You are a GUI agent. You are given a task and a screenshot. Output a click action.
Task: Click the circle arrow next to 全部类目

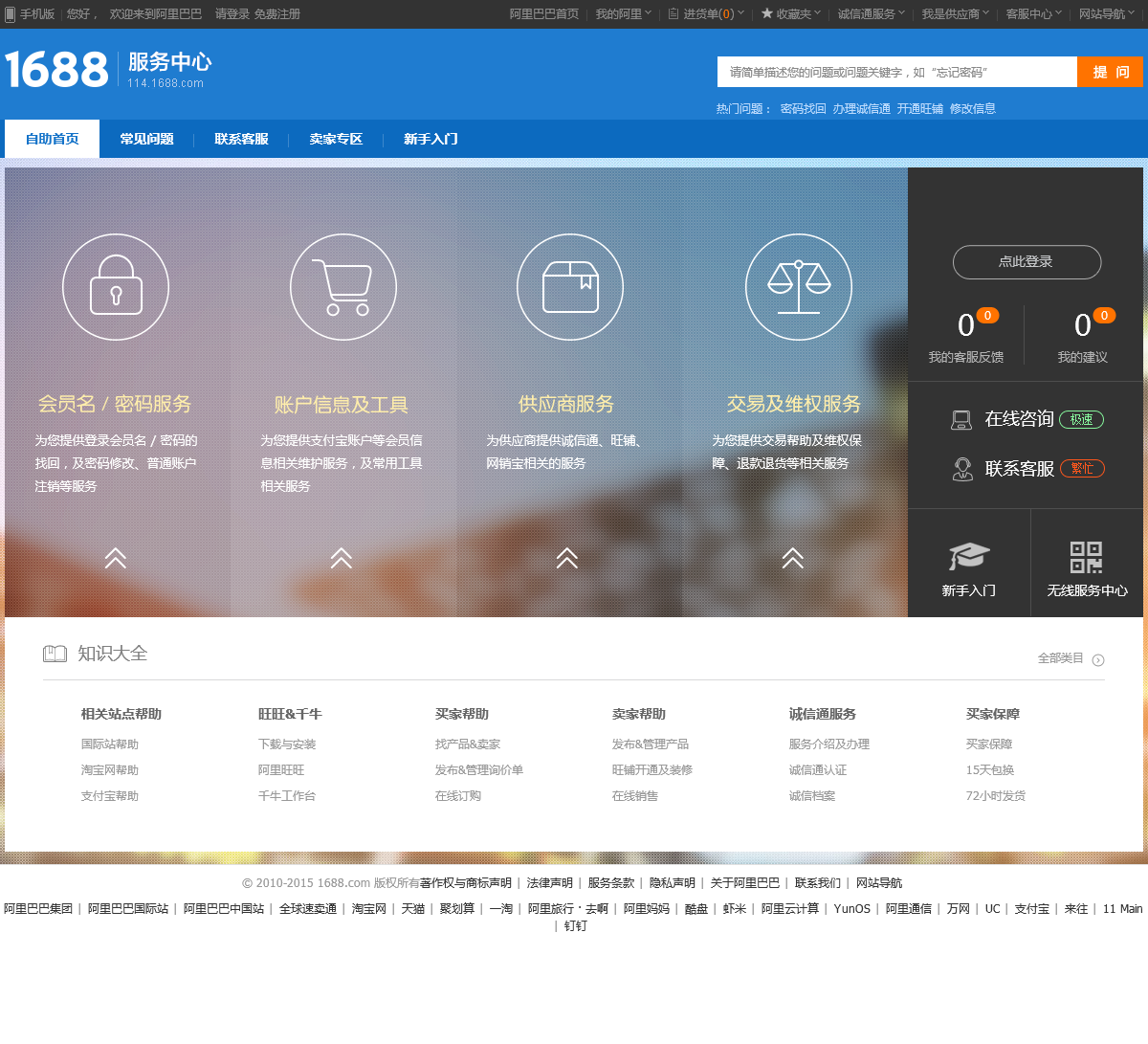[x=1098, y=659]
